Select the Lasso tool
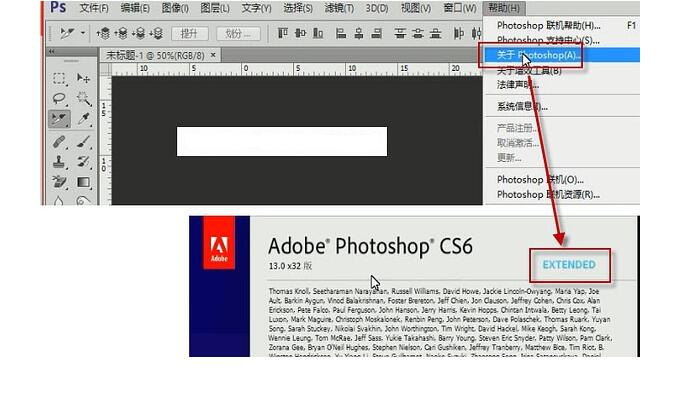The width and height of the screenshot is (693, 404). [59, 99]
